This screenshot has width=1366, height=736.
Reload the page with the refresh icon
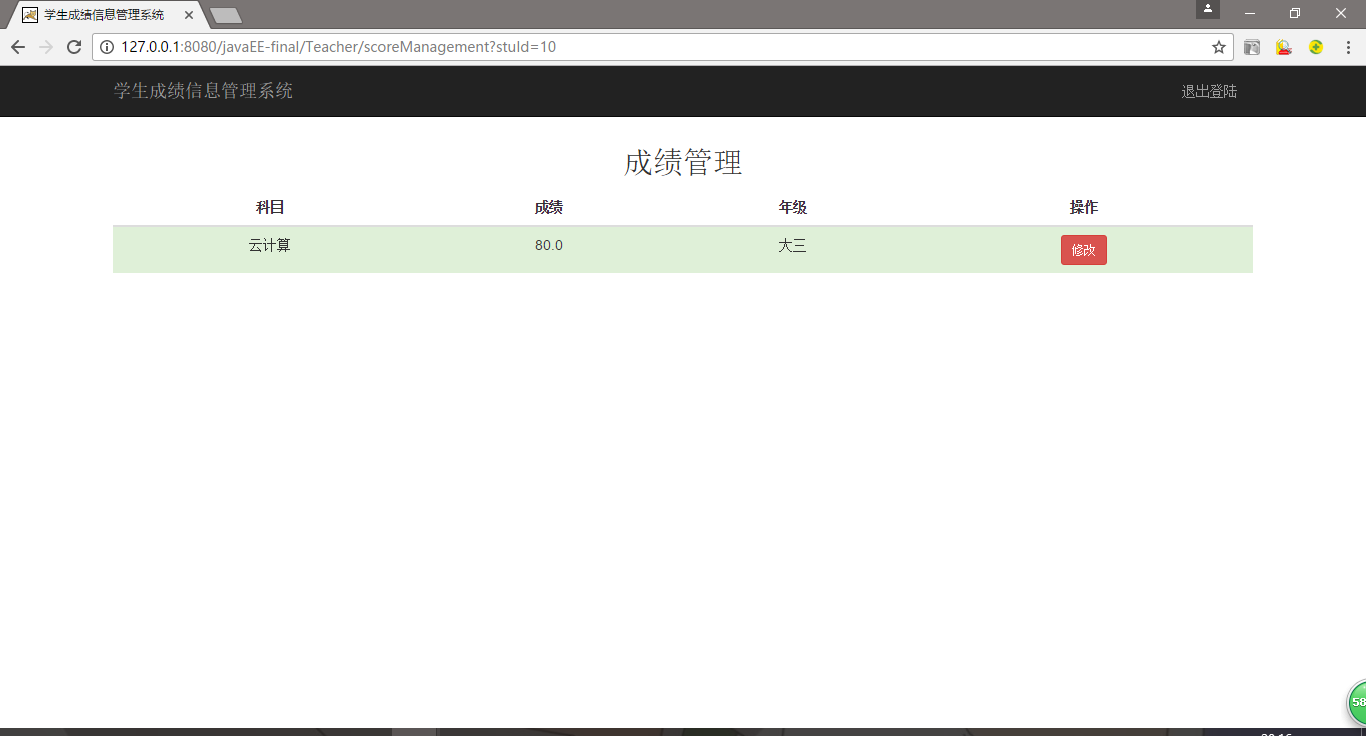[x=73, y=47]
